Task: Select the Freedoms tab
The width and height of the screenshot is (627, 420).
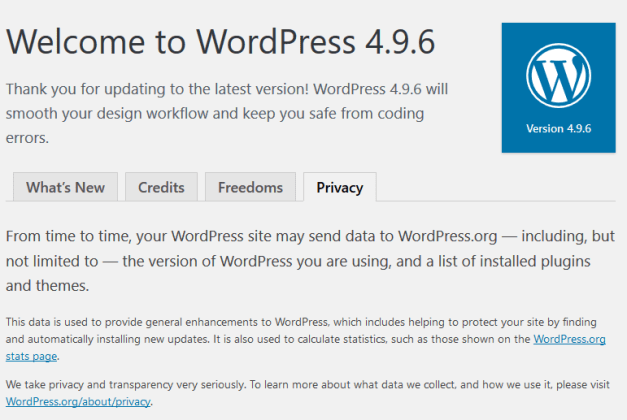Action: pyautogui.click(x=250, y=187)
